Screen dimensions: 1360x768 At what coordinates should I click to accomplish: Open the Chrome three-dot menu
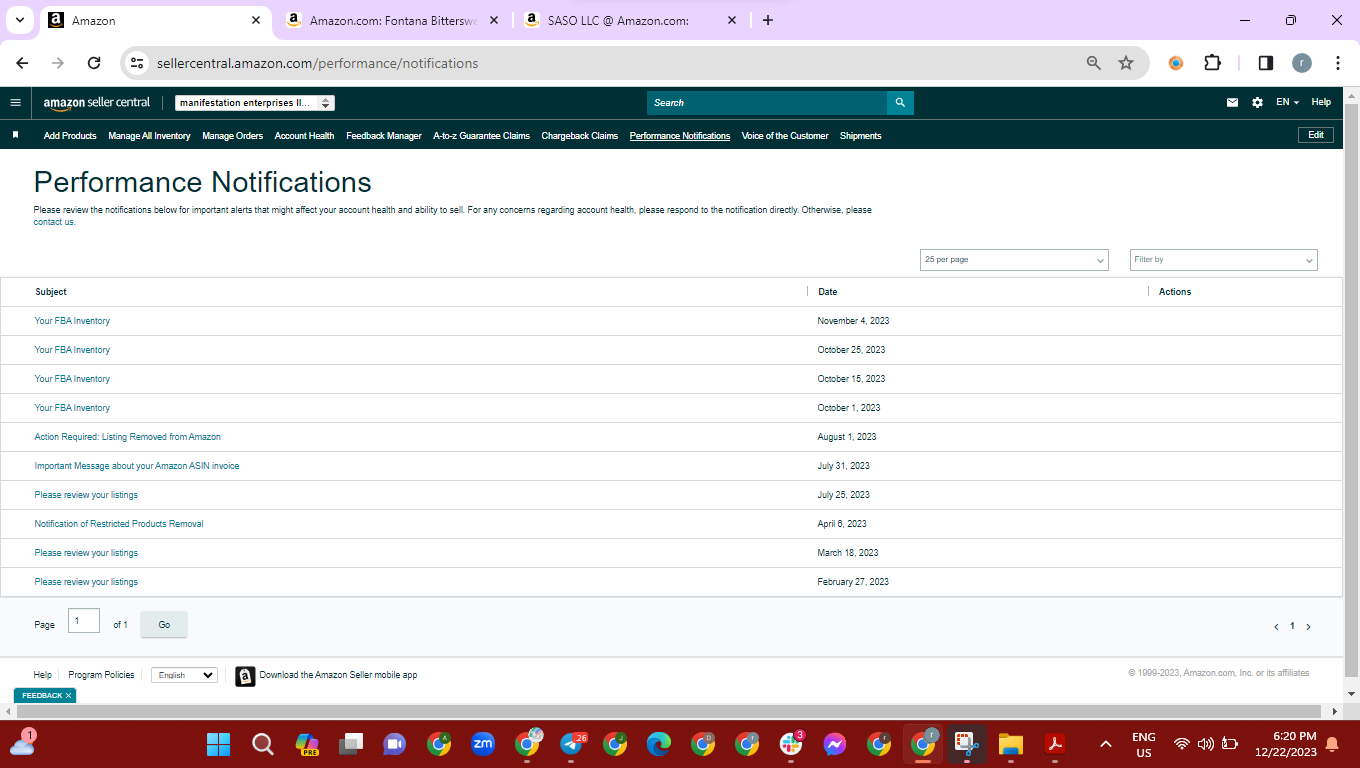[1338, 63]
